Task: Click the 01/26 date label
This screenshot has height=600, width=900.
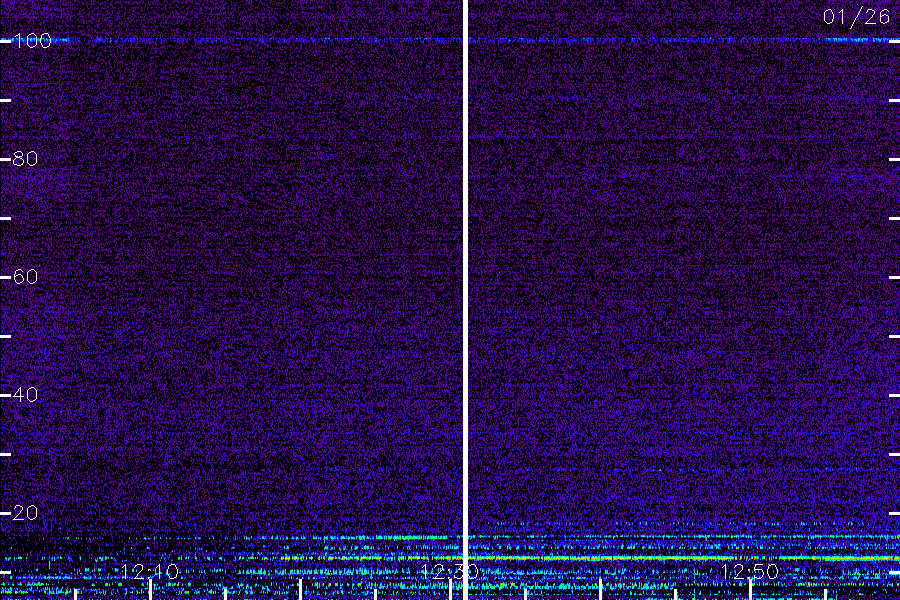Action: (856, 17)
